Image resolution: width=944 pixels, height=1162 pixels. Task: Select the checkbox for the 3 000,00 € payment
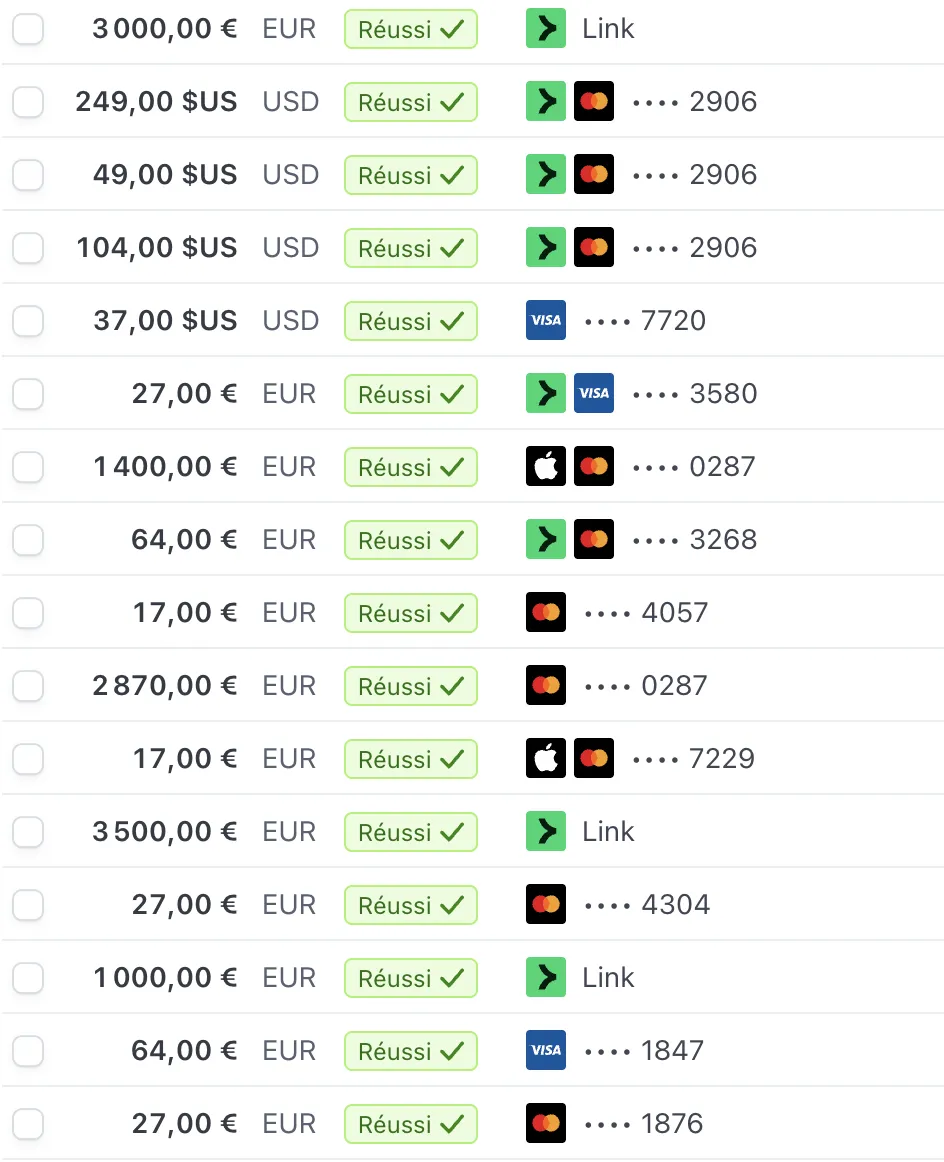28,29
